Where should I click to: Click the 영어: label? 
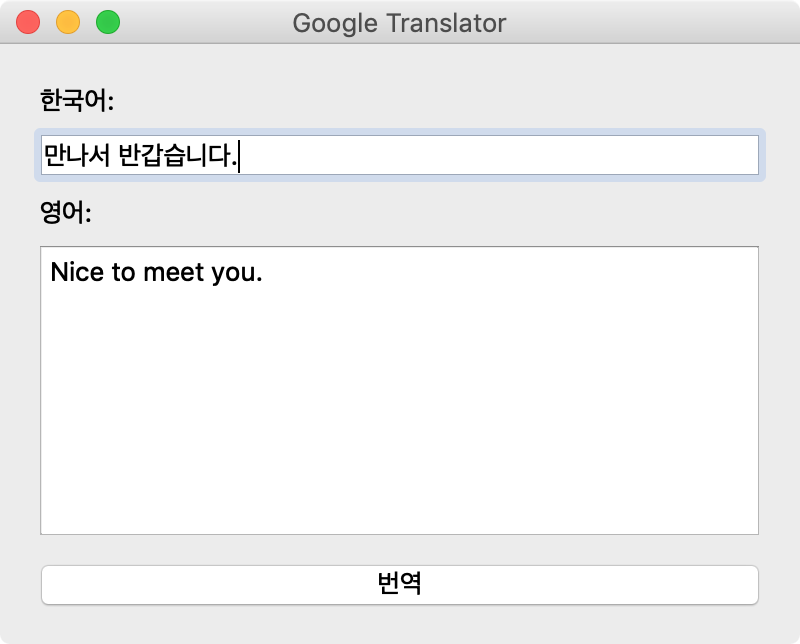click(66, 212)
